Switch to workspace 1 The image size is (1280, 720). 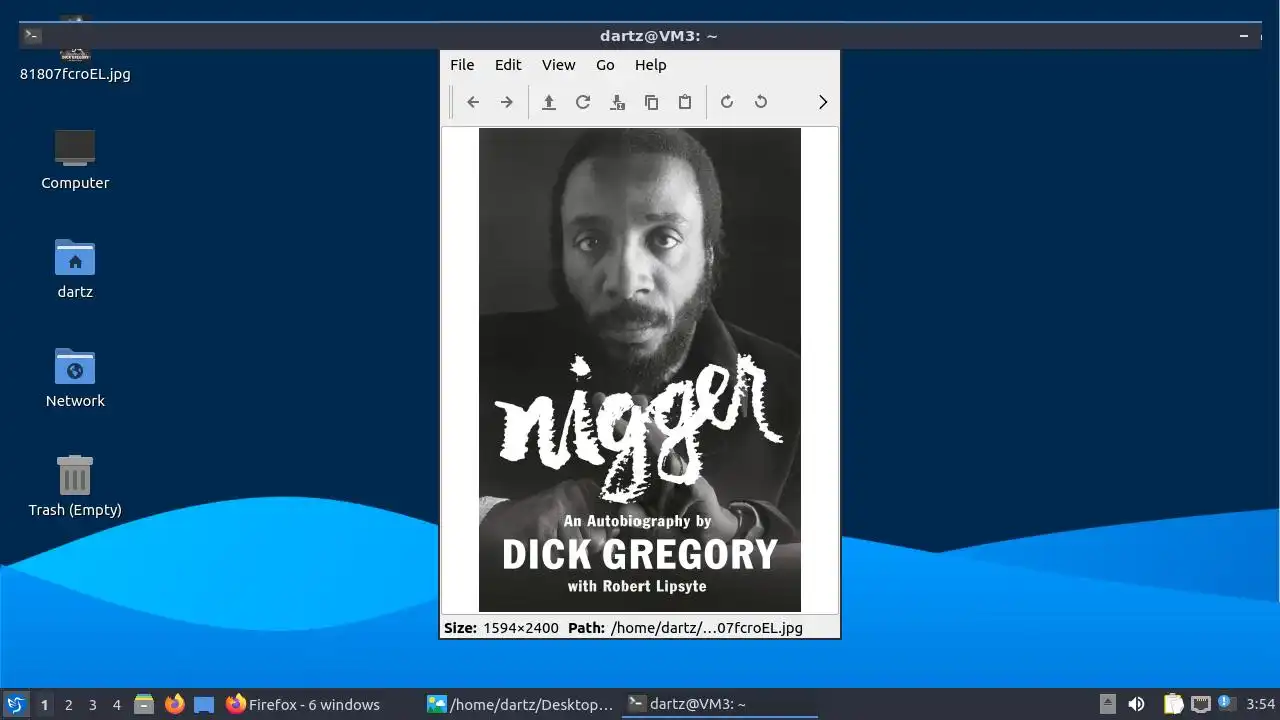pyautogui.click(x=44, y=705)
